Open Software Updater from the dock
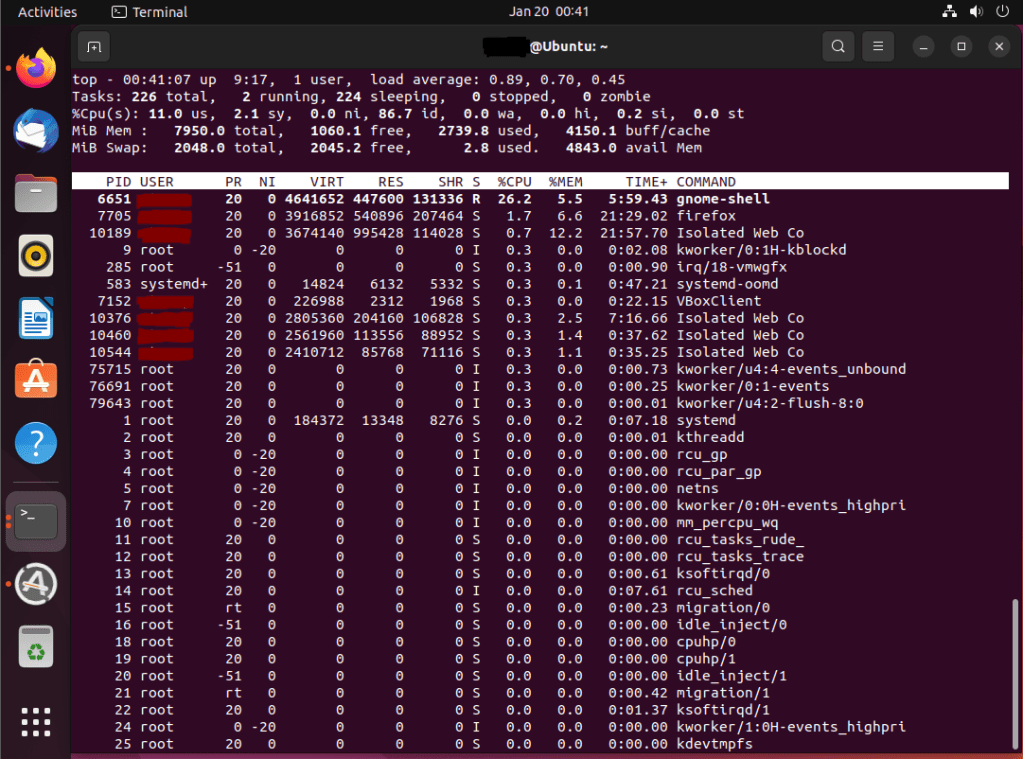Screen dimensions: 1023x759 [36, 584]
